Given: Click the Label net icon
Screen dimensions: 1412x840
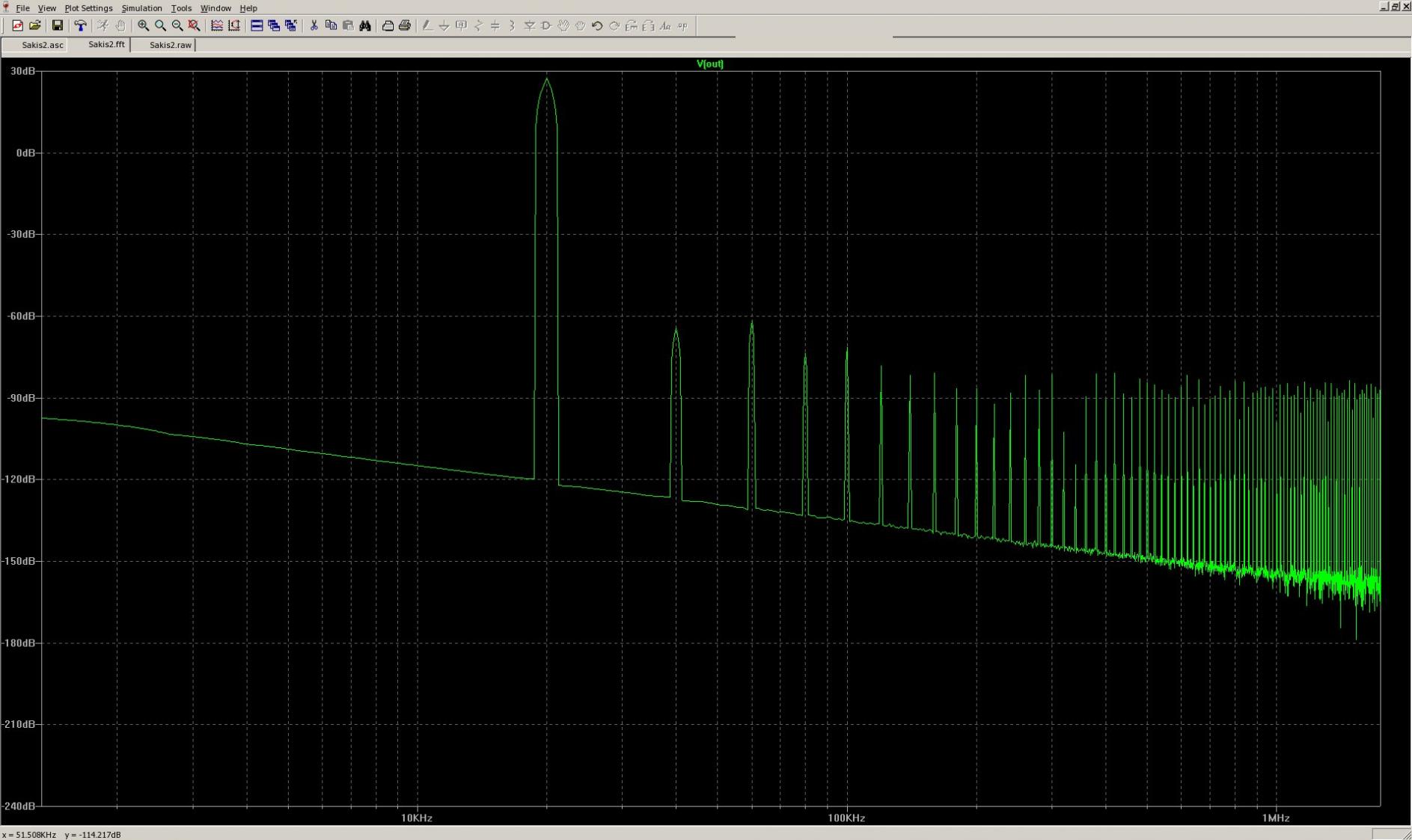Looking at the screenshot, I should point(462,26).
